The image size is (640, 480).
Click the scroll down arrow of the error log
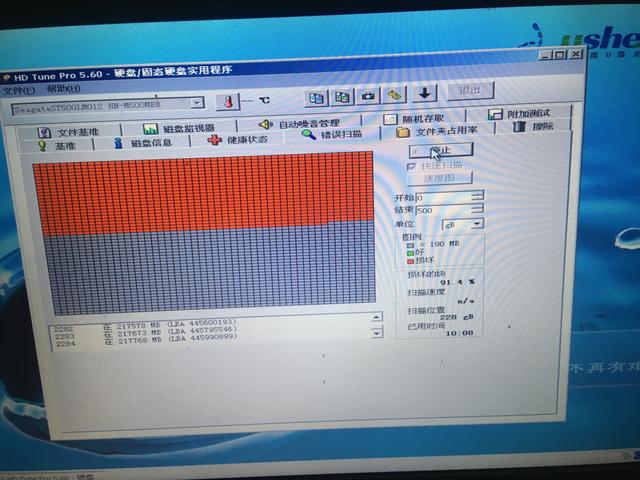coord(377,333)
